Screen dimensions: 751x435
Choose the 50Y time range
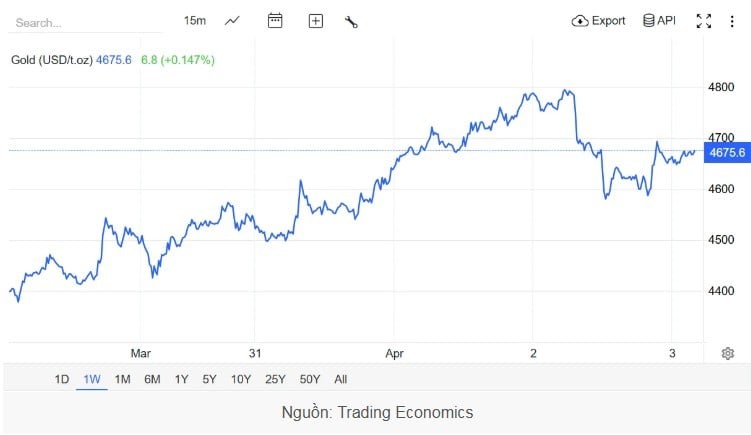[310, 379]
